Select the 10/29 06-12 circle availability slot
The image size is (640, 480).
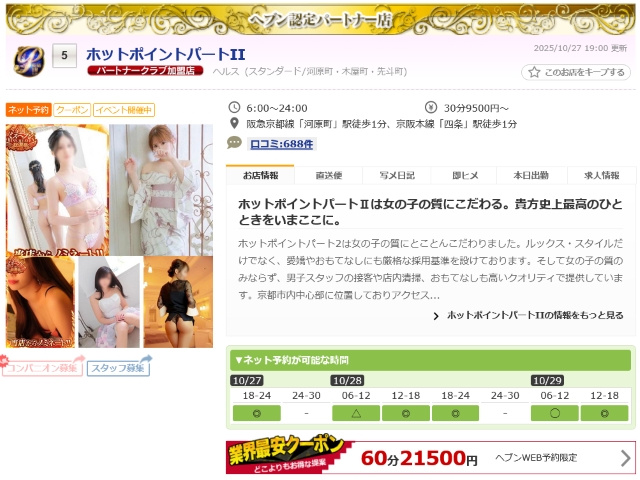pyautogui.click(x=555, y=413)
